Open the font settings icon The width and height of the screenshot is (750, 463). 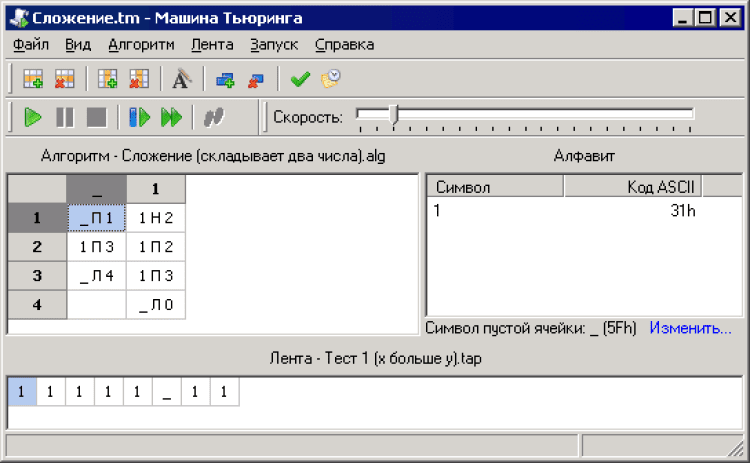tap(181, 79)
